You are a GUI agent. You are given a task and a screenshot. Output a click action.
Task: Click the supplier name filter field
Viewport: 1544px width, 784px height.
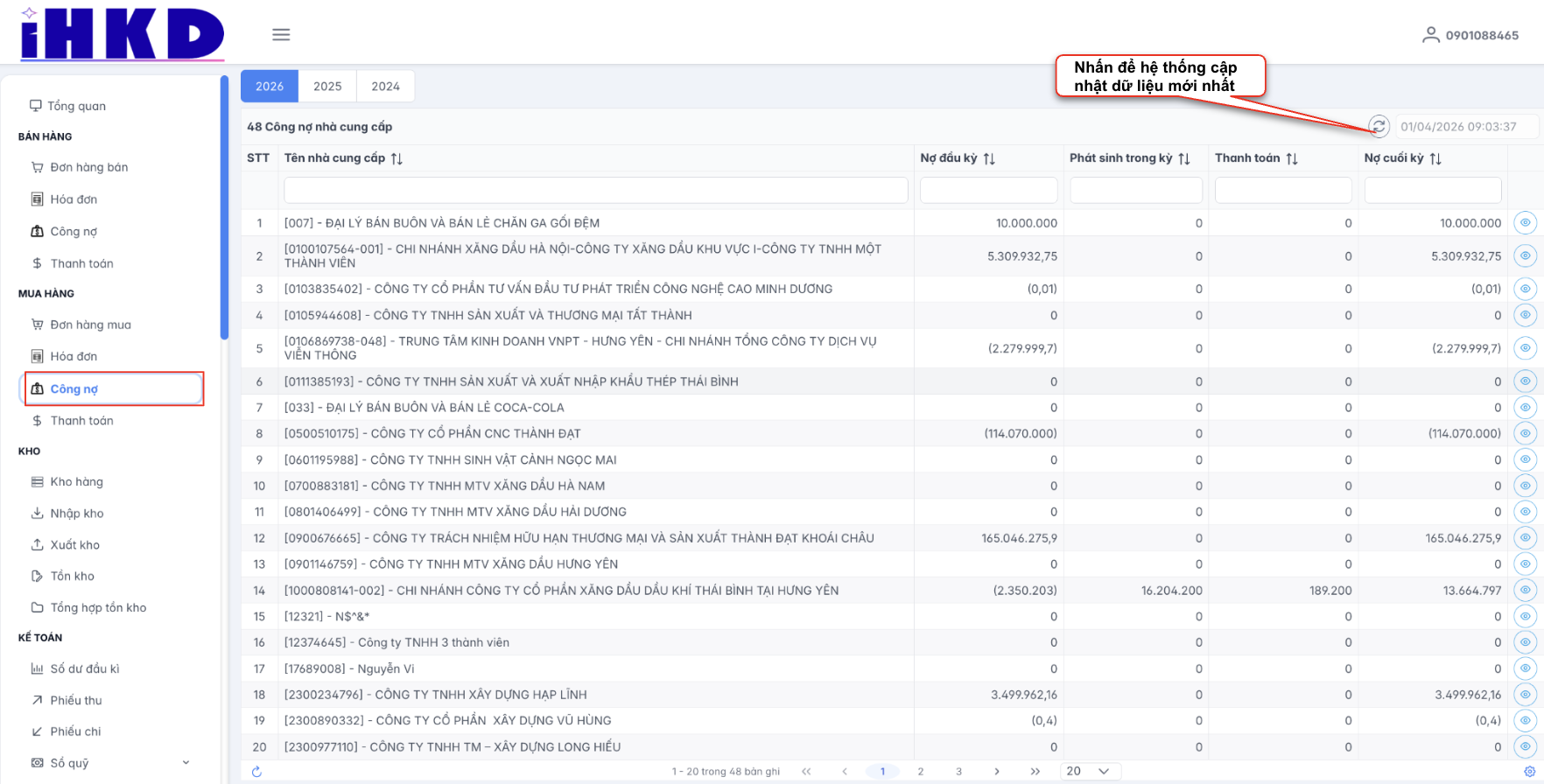(x=595, y=190)
